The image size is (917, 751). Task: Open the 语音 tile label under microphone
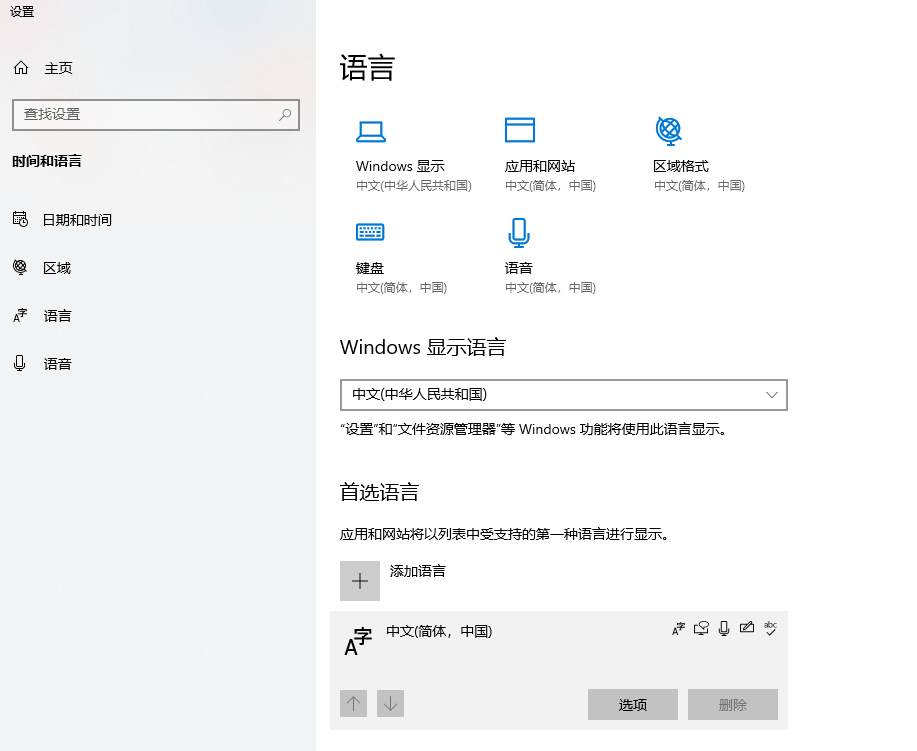point(519,268)
